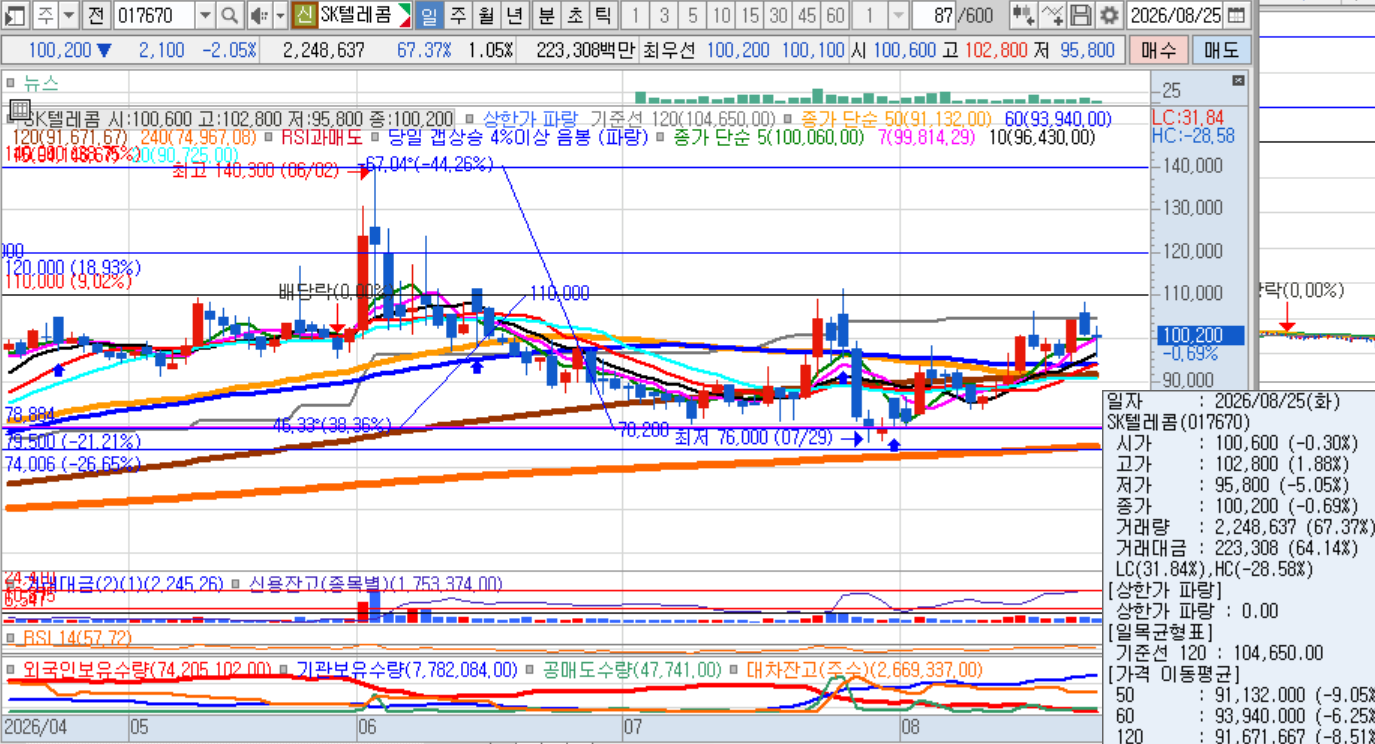Click the SK텔레콤 stock name field
Image resolution: width=1375 pixels, height=744 pixels.
point(357,15)
